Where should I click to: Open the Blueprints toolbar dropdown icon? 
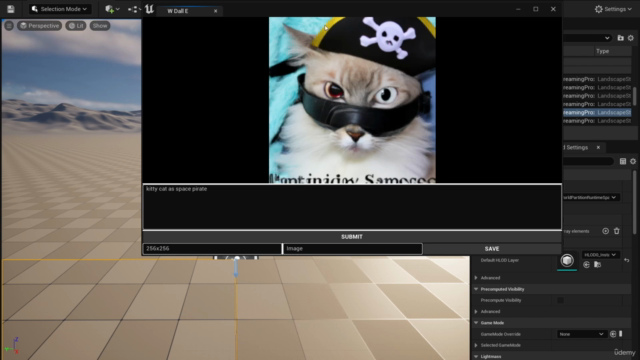click(134, 9)
